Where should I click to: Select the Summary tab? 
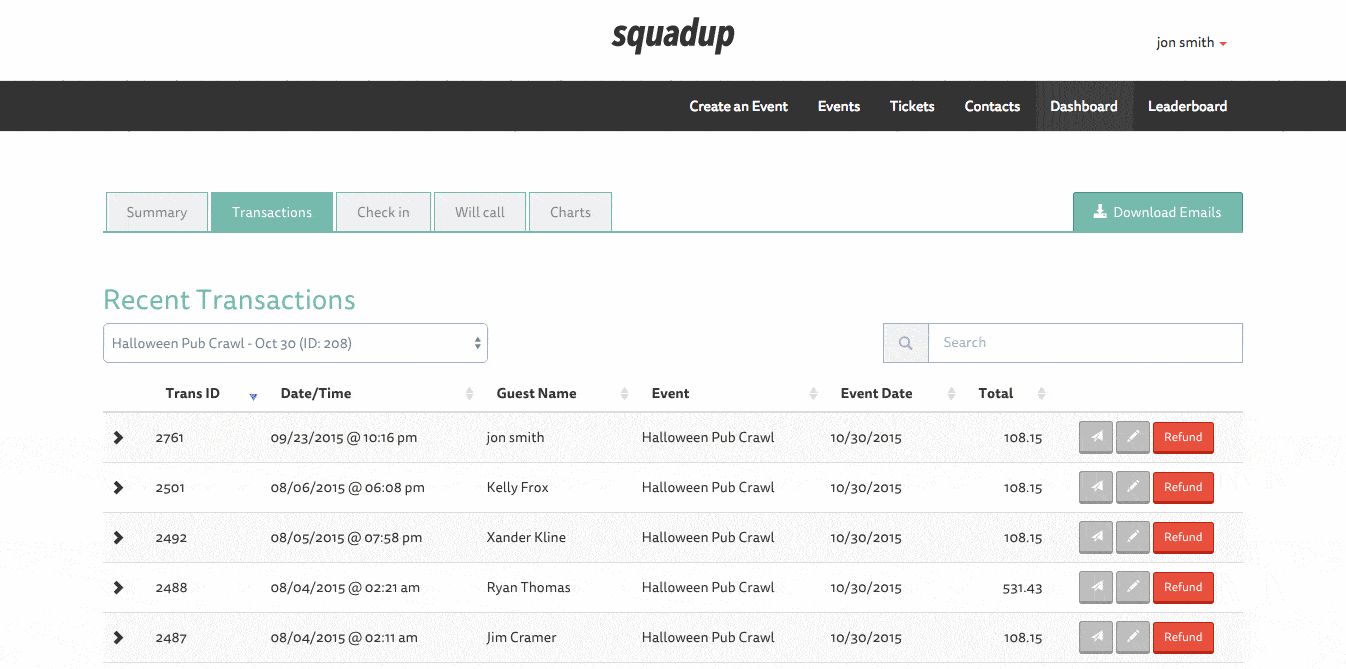tap(156, 212)
